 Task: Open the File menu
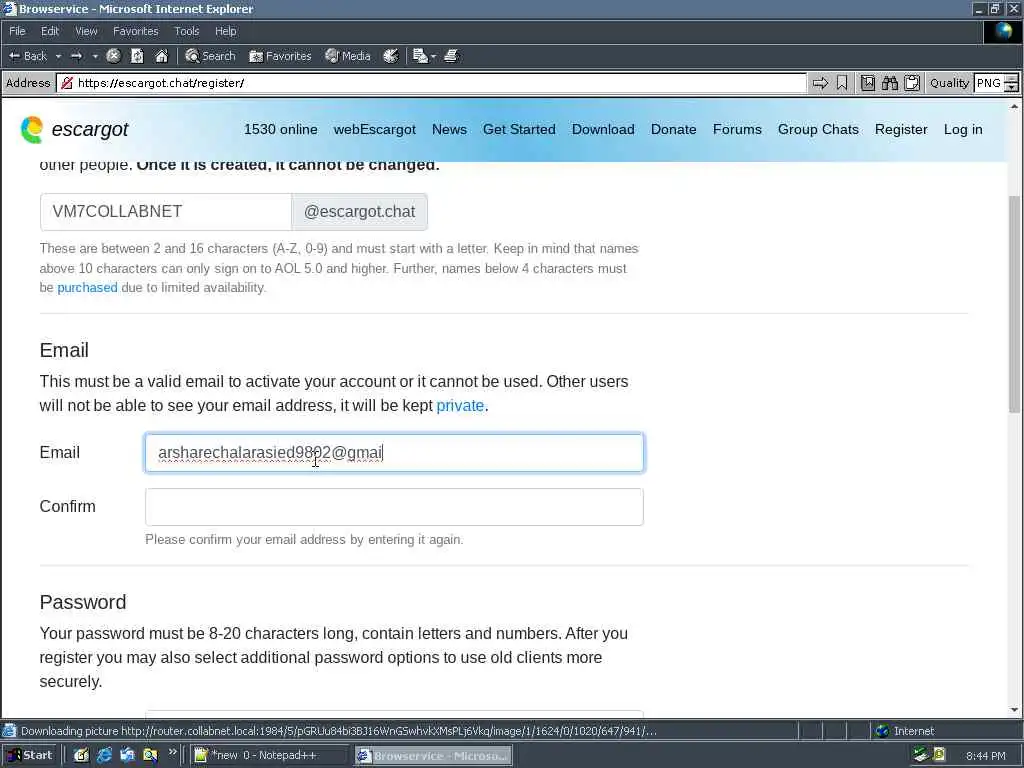pos(18,31)
